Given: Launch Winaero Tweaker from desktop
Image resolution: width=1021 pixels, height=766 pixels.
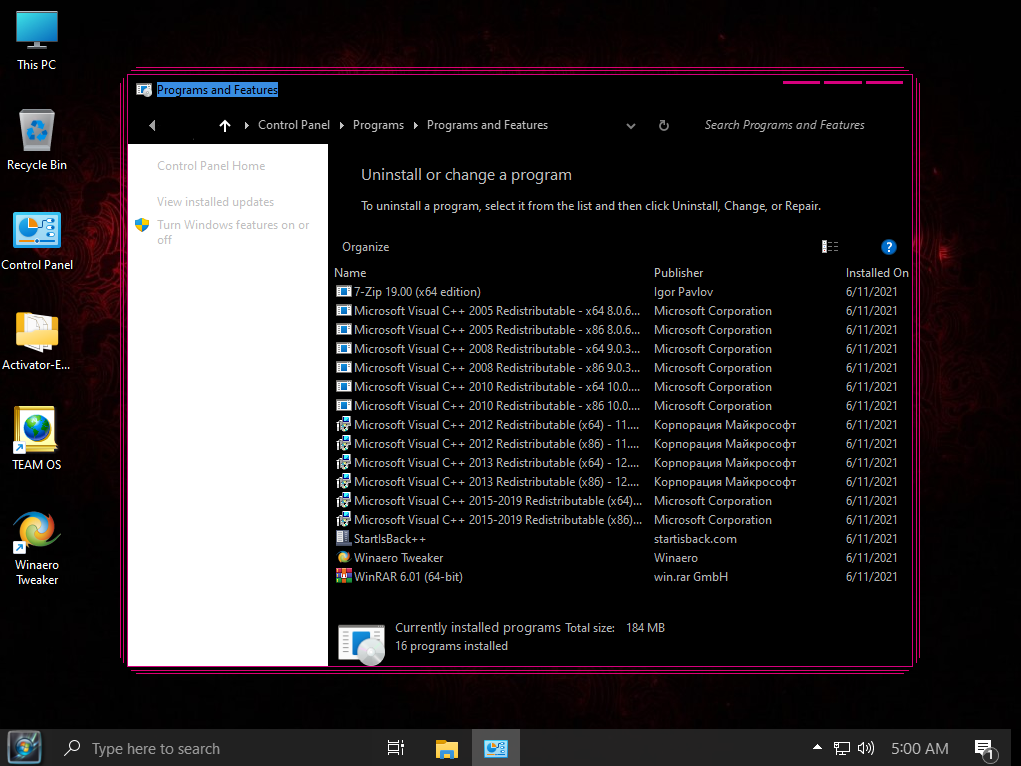Looking at the screenshot, I should pyautogui.click(x=36, y=548).
